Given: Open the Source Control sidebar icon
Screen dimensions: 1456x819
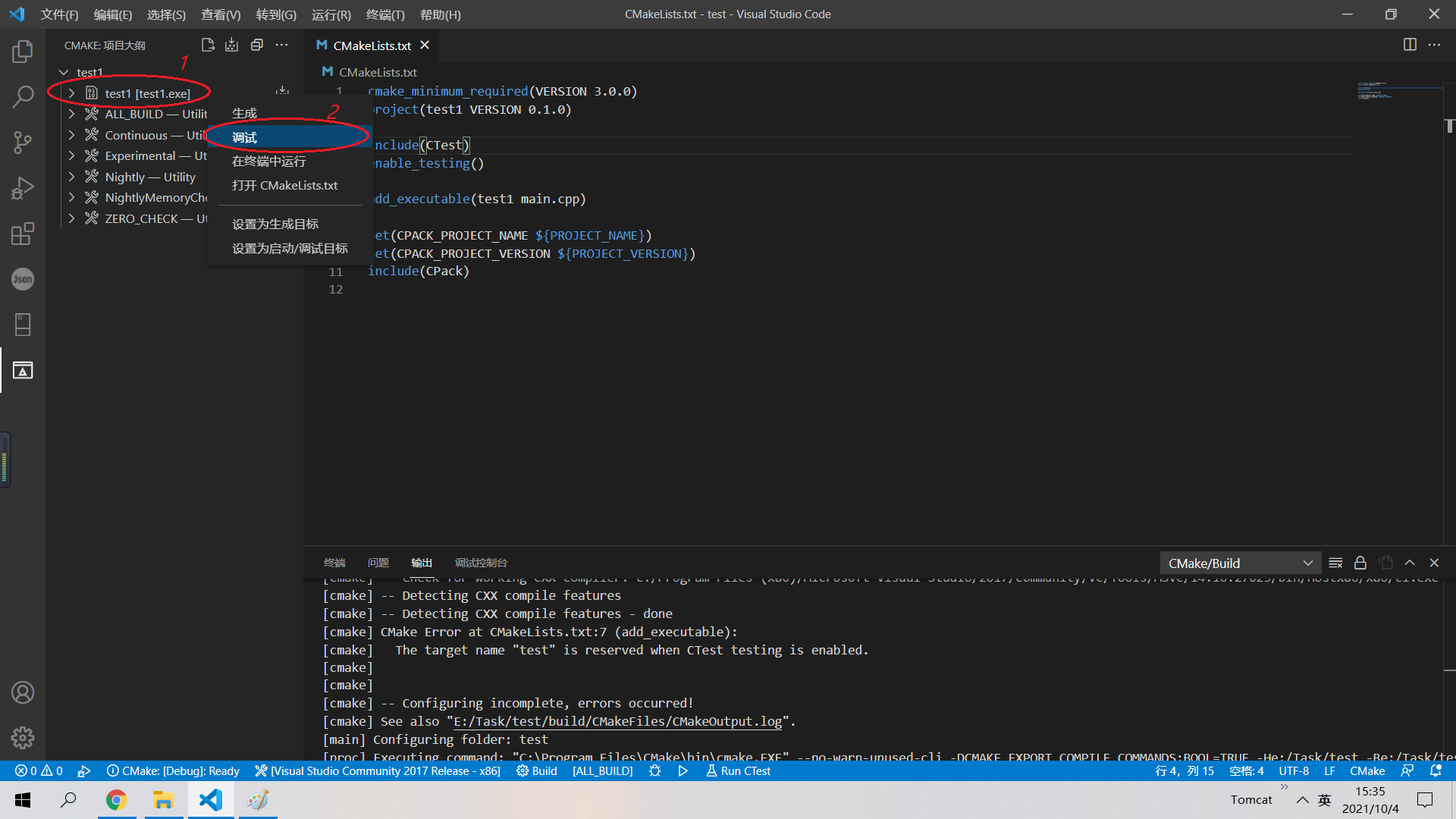Looking at the screenshot, I should 23,143.
